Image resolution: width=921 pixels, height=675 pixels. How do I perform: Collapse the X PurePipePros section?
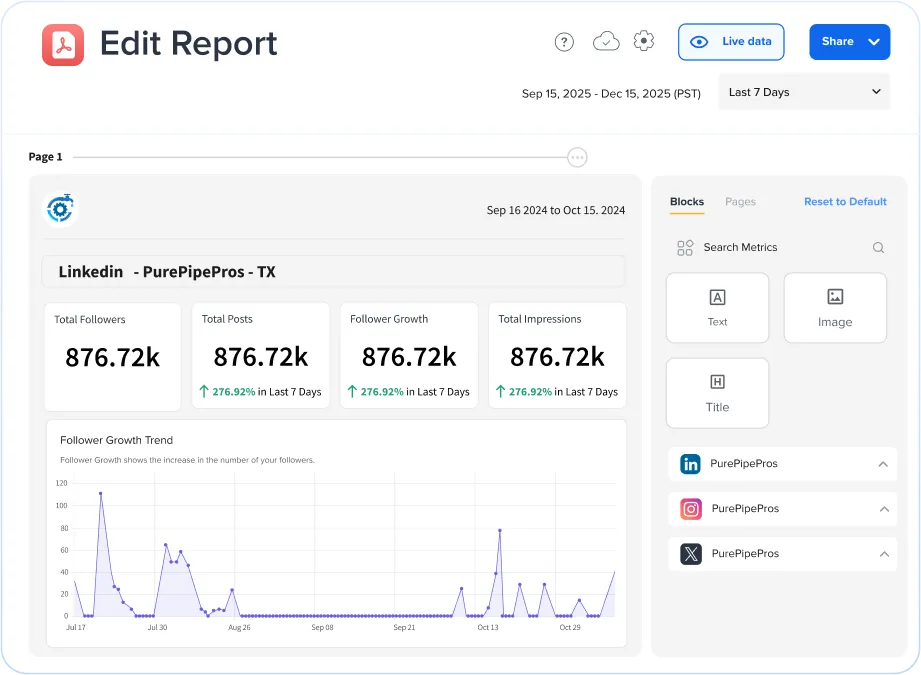pos(882,554)
